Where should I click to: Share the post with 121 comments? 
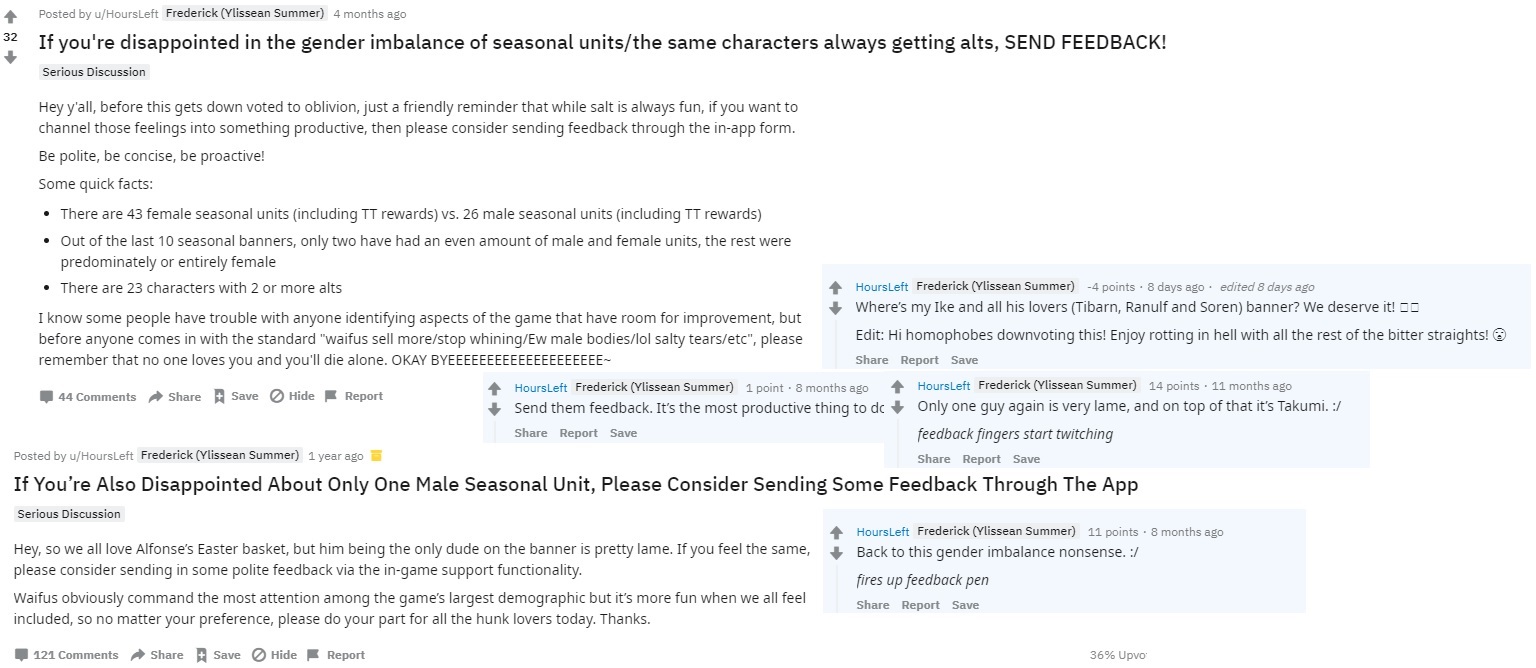click(157, 655)
